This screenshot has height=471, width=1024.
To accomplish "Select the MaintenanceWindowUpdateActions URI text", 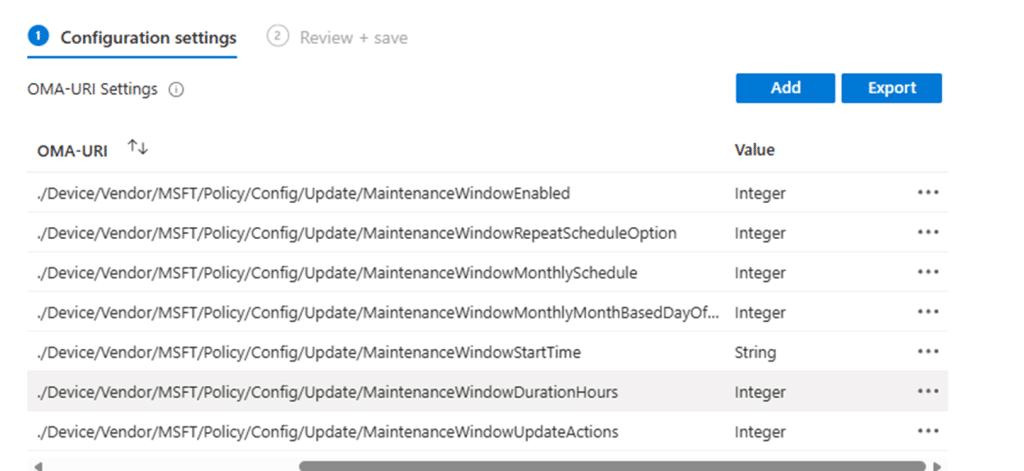I will [326, 432].
